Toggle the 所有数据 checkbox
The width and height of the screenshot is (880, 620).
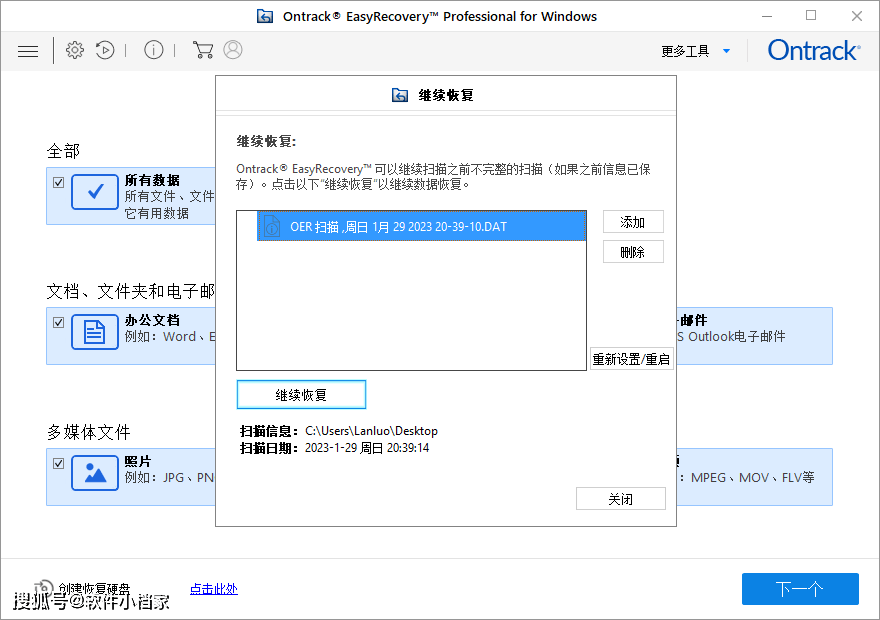(x=58, y=182)
